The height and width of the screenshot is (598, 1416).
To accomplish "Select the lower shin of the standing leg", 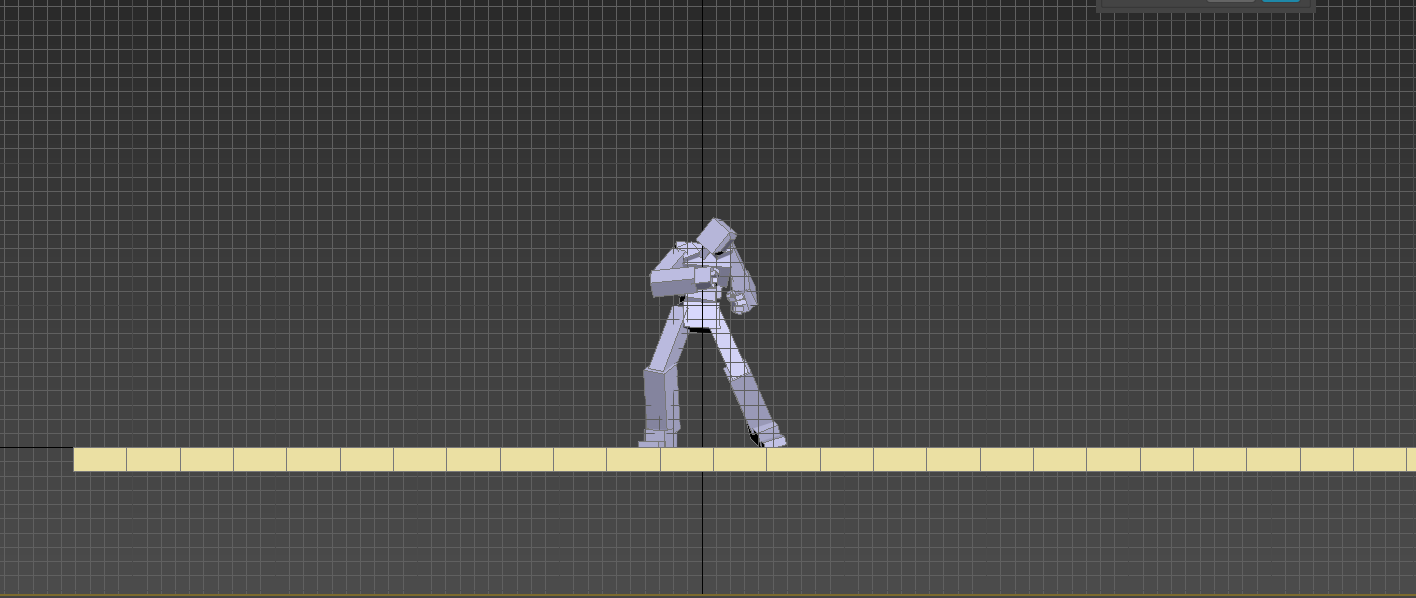I will 659,400.
